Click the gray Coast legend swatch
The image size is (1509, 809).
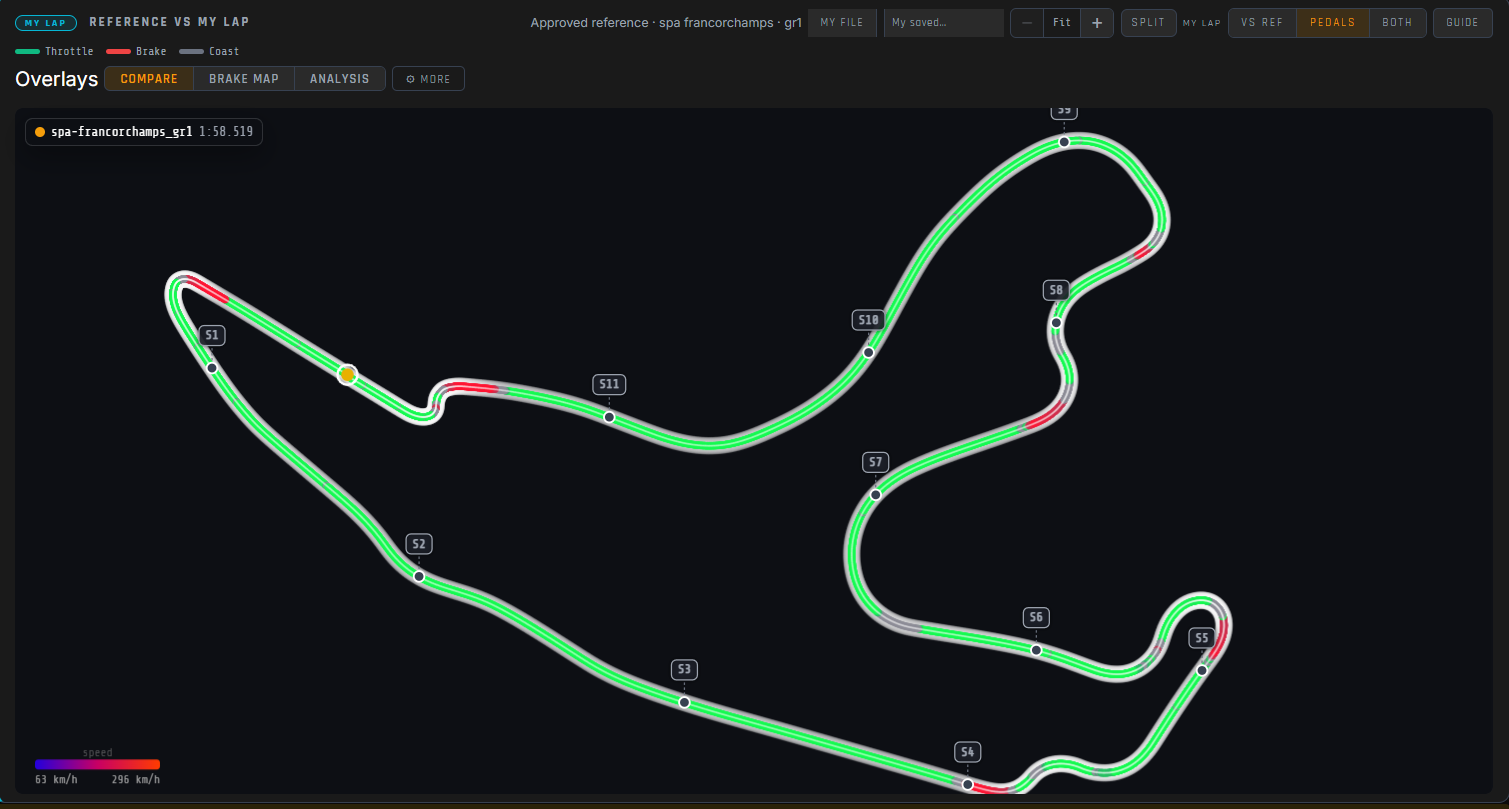click(191, 51)
